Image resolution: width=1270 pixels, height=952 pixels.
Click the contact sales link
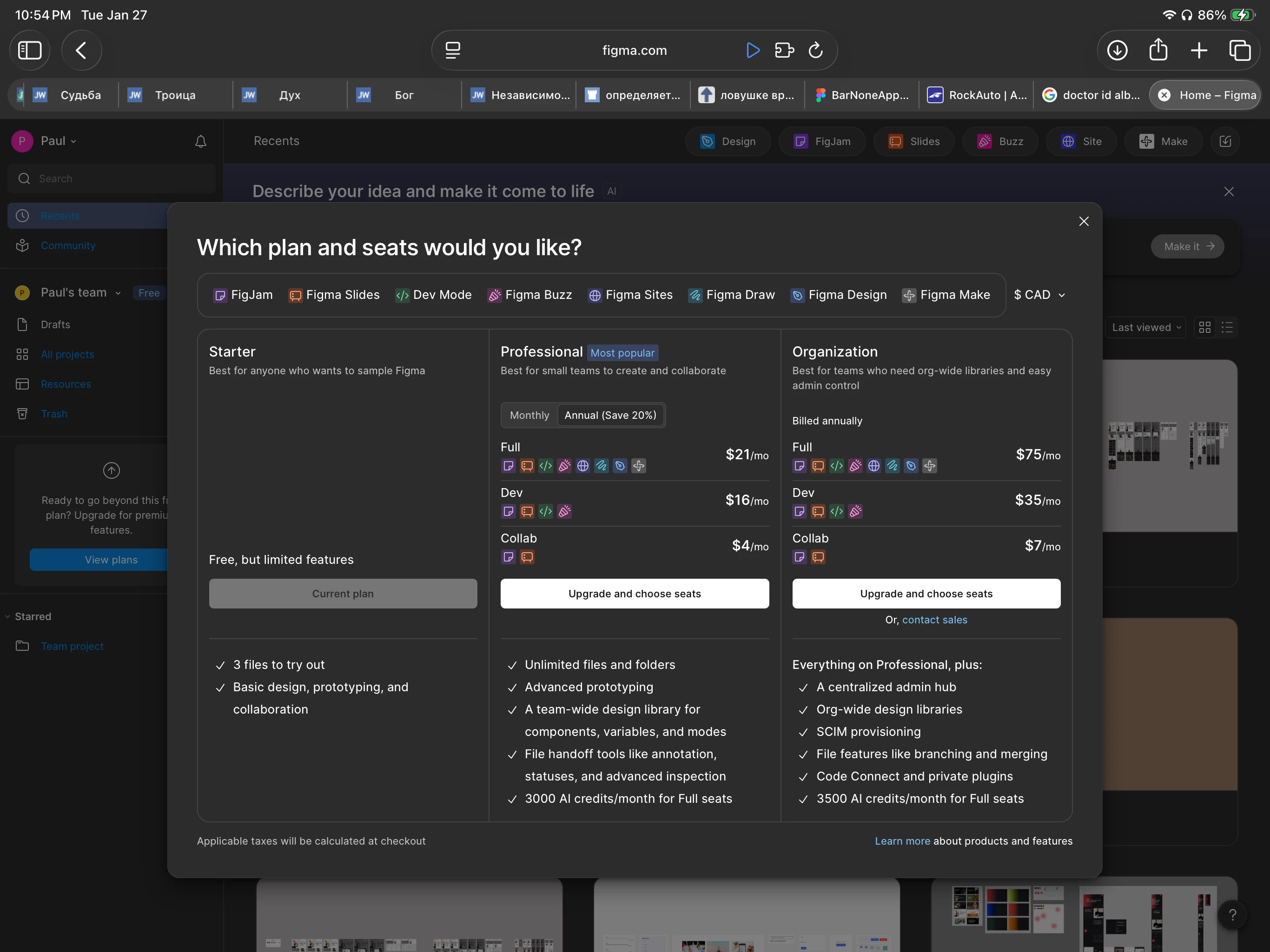(x=934, y=620)
